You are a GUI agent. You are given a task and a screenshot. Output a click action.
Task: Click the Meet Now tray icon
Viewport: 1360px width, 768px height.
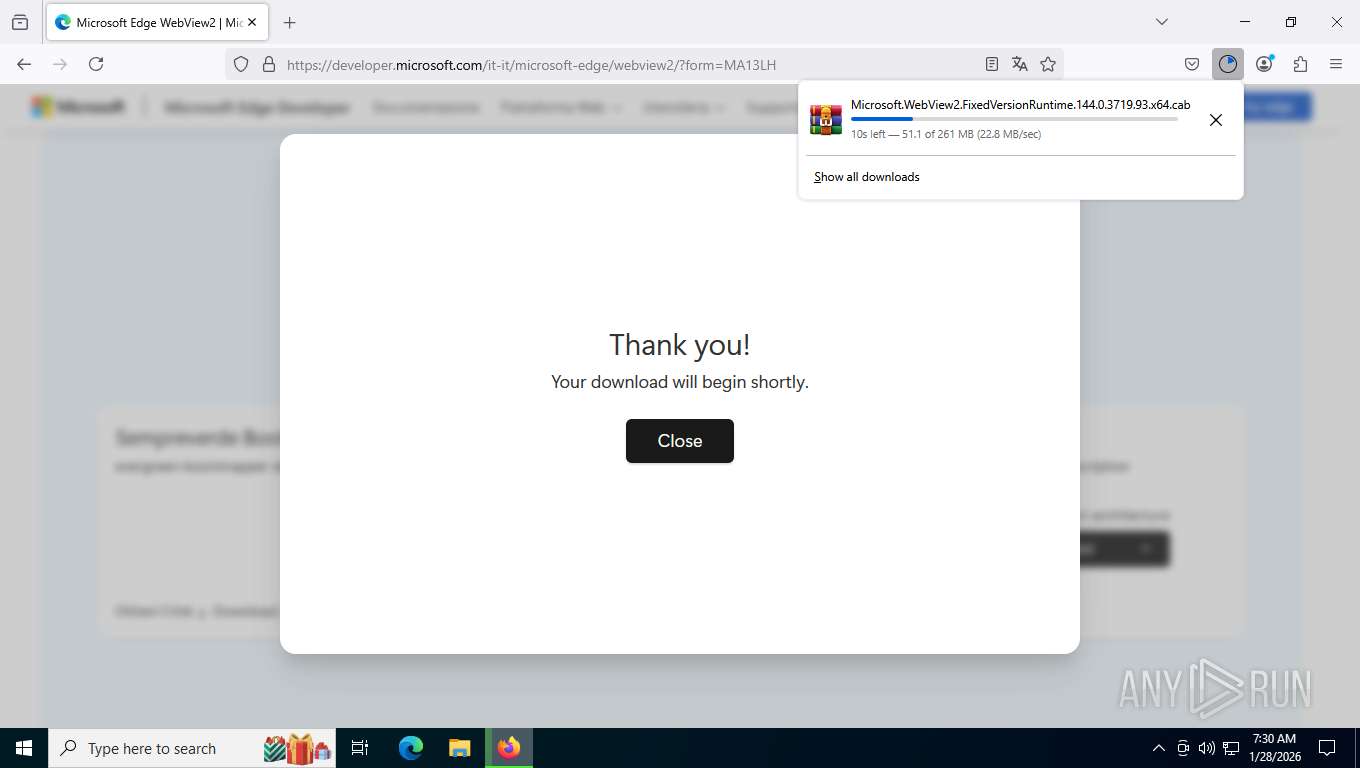[x=1183, y=748]
